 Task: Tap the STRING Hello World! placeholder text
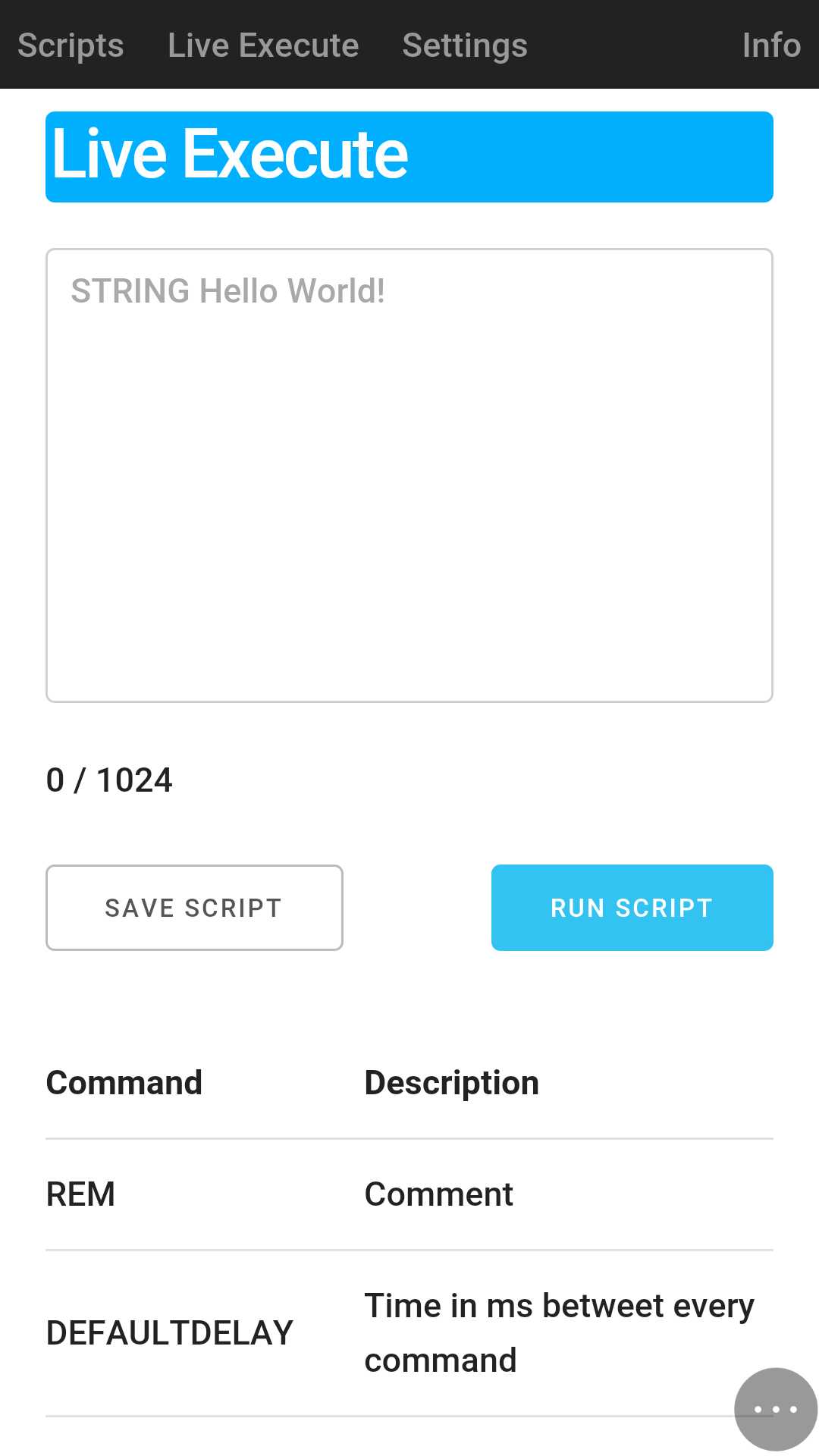[227, 291]
